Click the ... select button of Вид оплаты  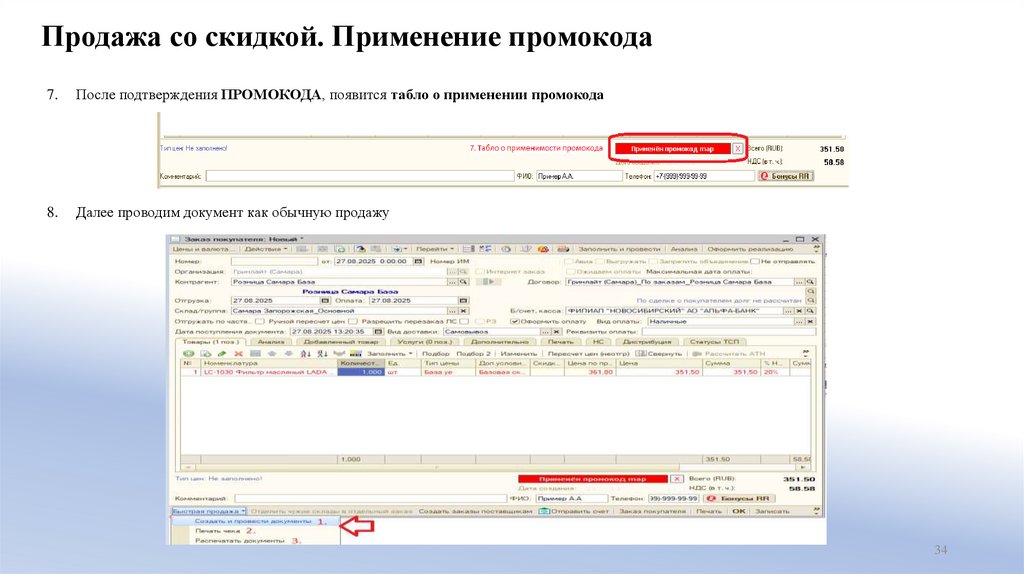pos(799,321)
